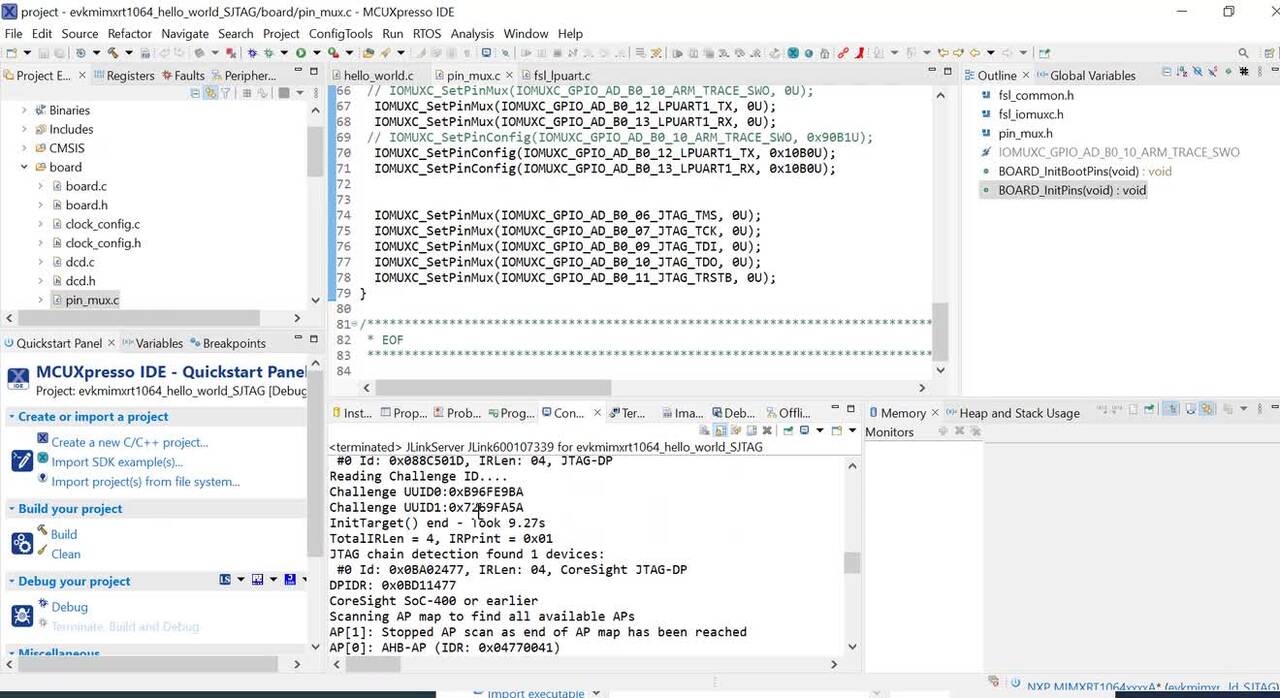Remove all terminated launches in Console
Screen dimensions: 1280x698
766,431
